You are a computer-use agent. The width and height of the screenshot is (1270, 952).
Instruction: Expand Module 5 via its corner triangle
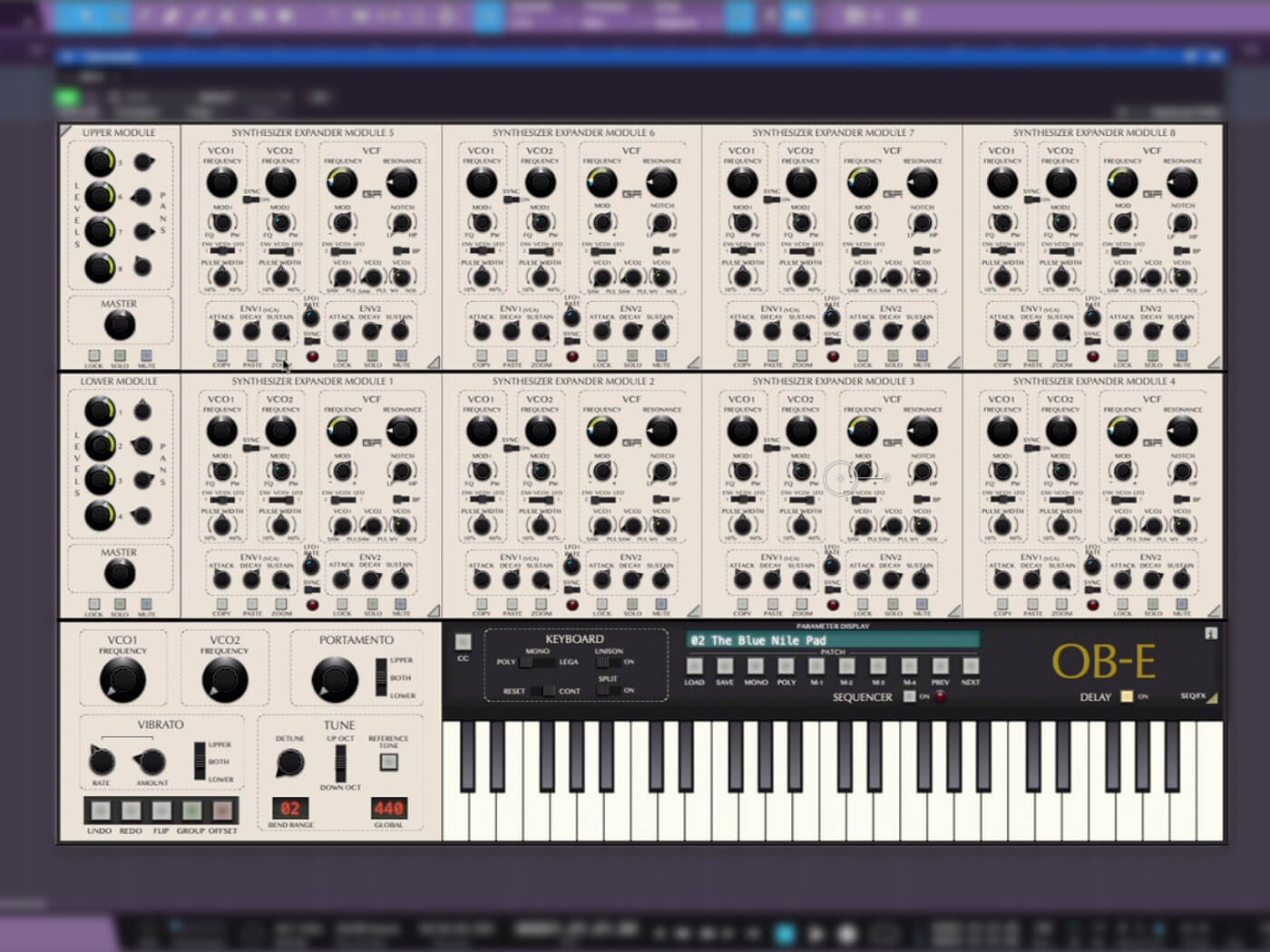coord(433,363)
